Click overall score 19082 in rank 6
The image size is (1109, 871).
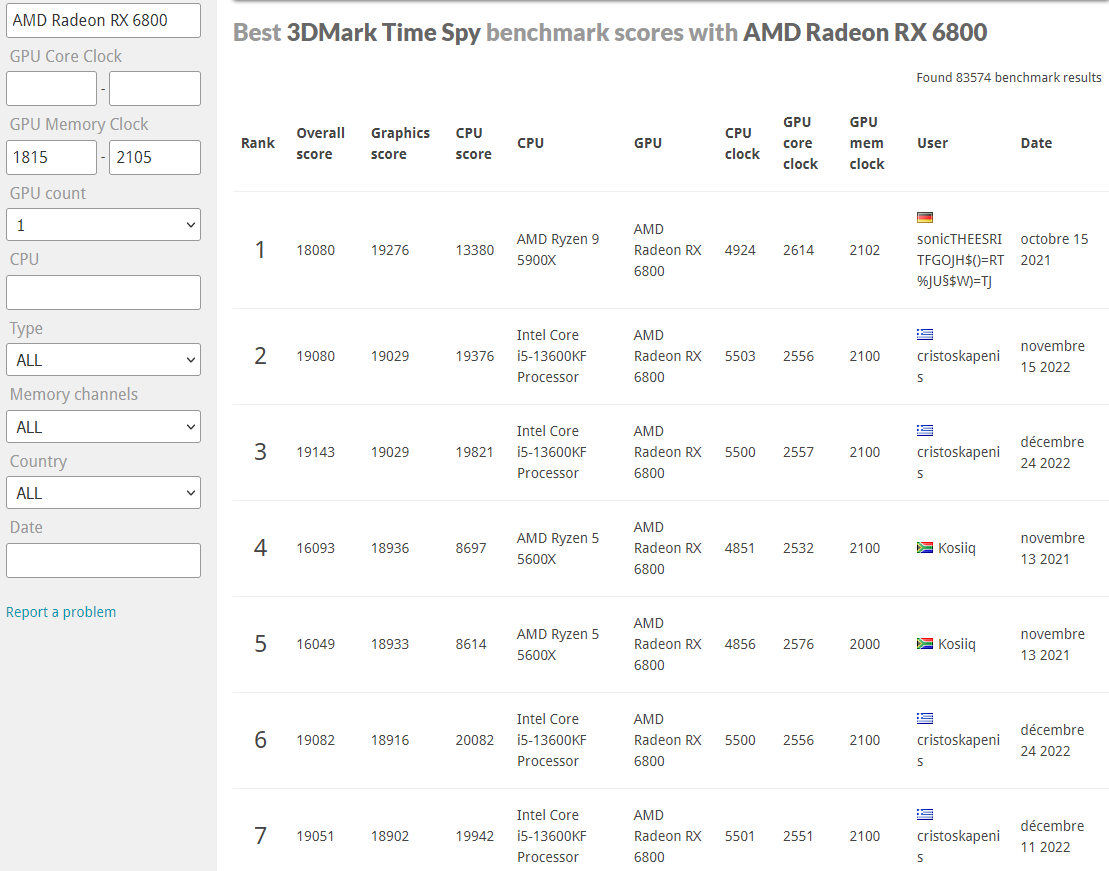315,740
